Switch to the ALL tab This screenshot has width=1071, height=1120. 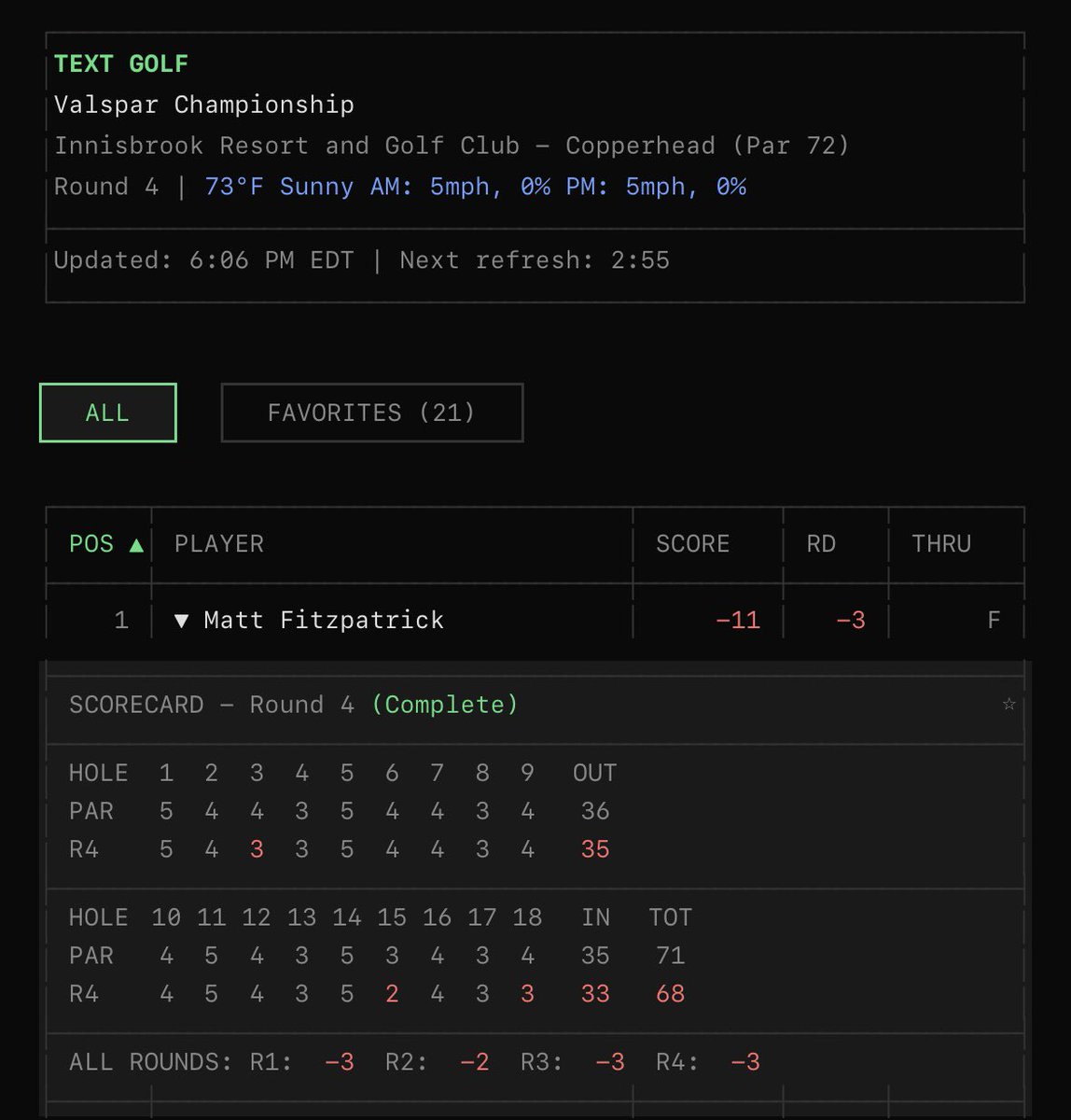(x=107, y=413)
